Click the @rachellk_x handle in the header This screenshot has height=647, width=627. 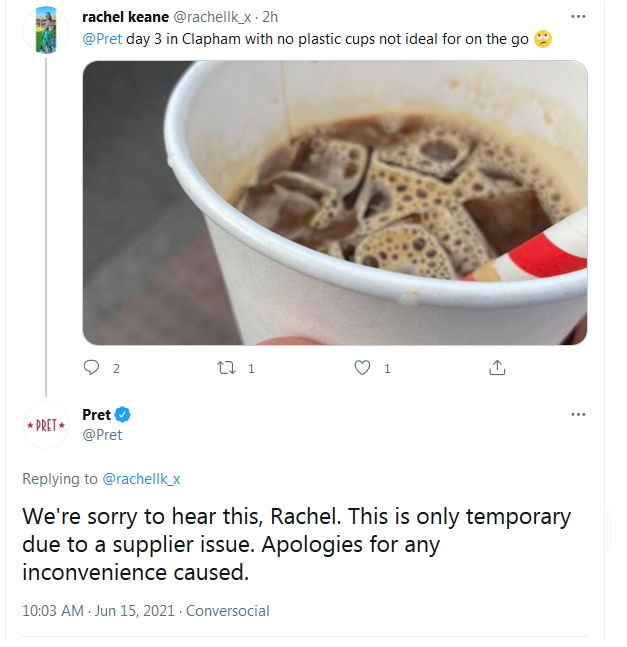(x=214, y=18)
